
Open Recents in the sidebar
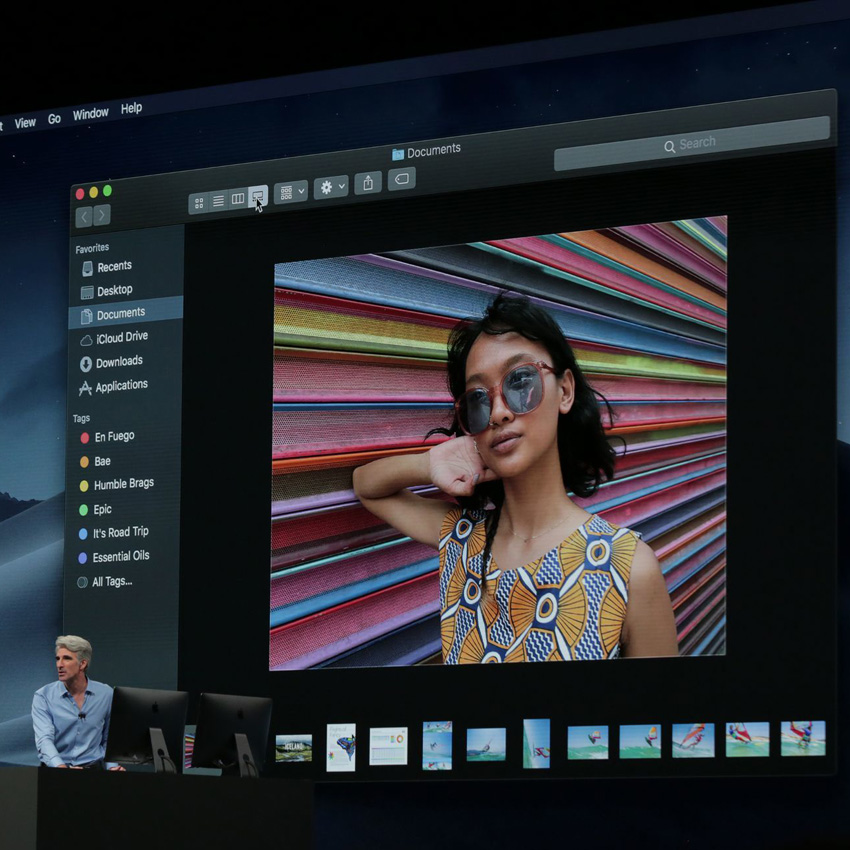[x=113, y=267]
